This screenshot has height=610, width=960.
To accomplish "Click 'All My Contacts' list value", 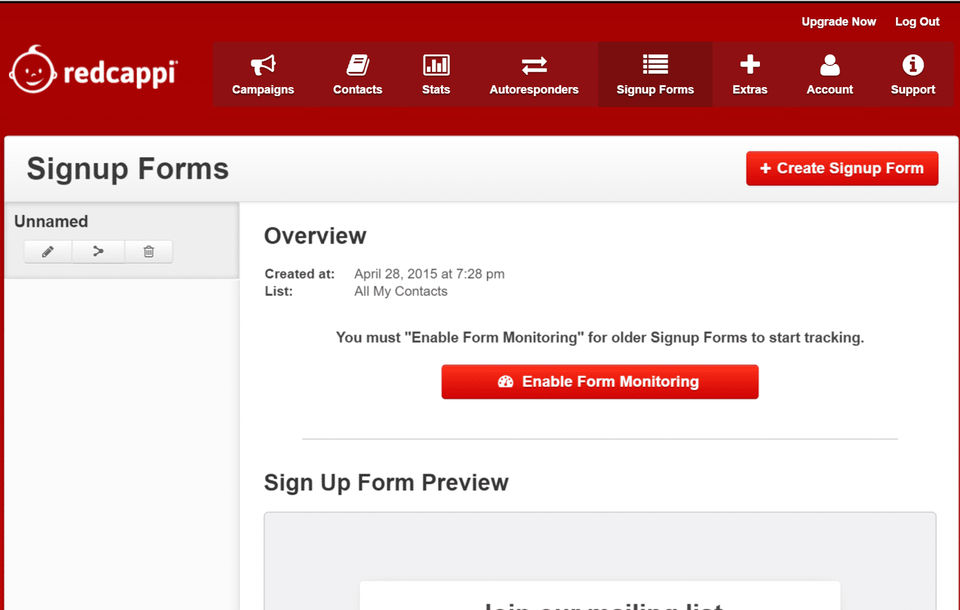I will (x=401, y=292).
